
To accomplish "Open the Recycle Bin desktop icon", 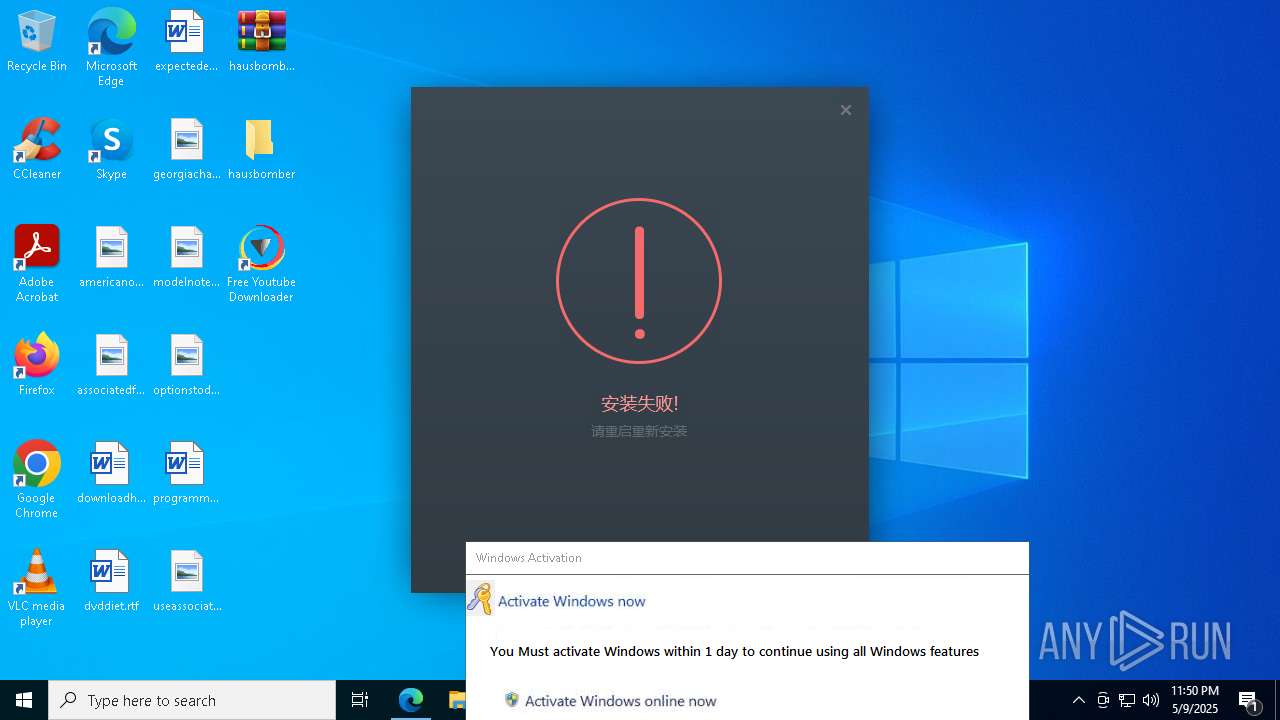I will (x=37, y=41).
